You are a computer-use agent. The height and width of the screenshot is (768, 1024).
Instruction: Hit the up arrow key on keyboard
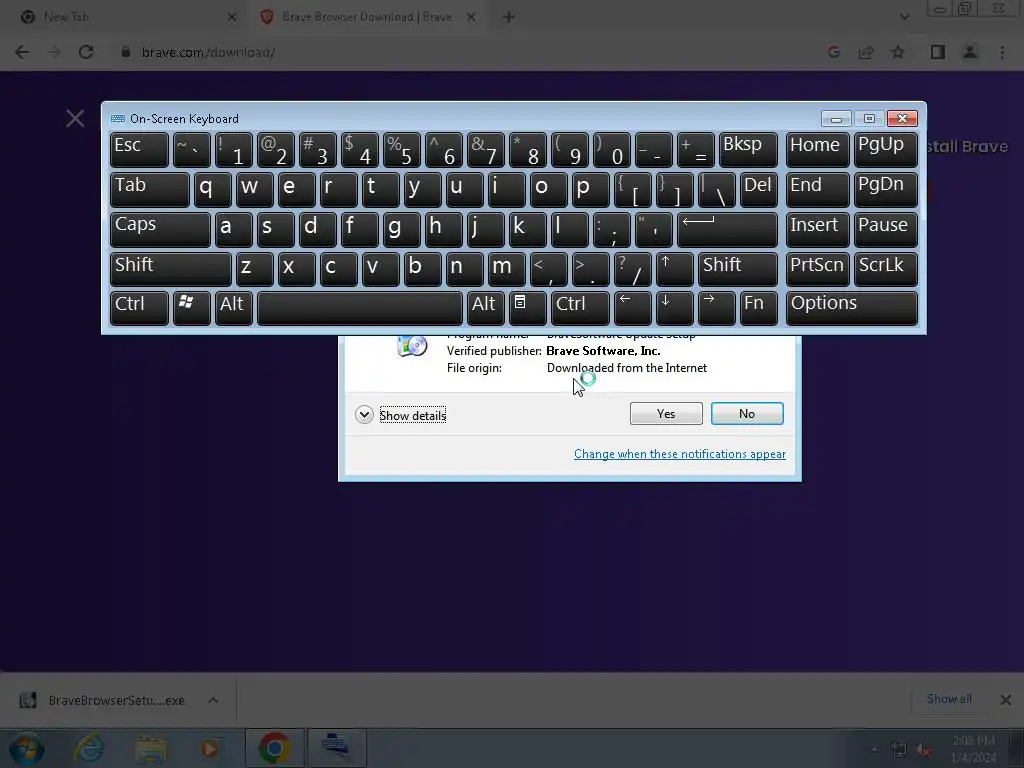674,268
